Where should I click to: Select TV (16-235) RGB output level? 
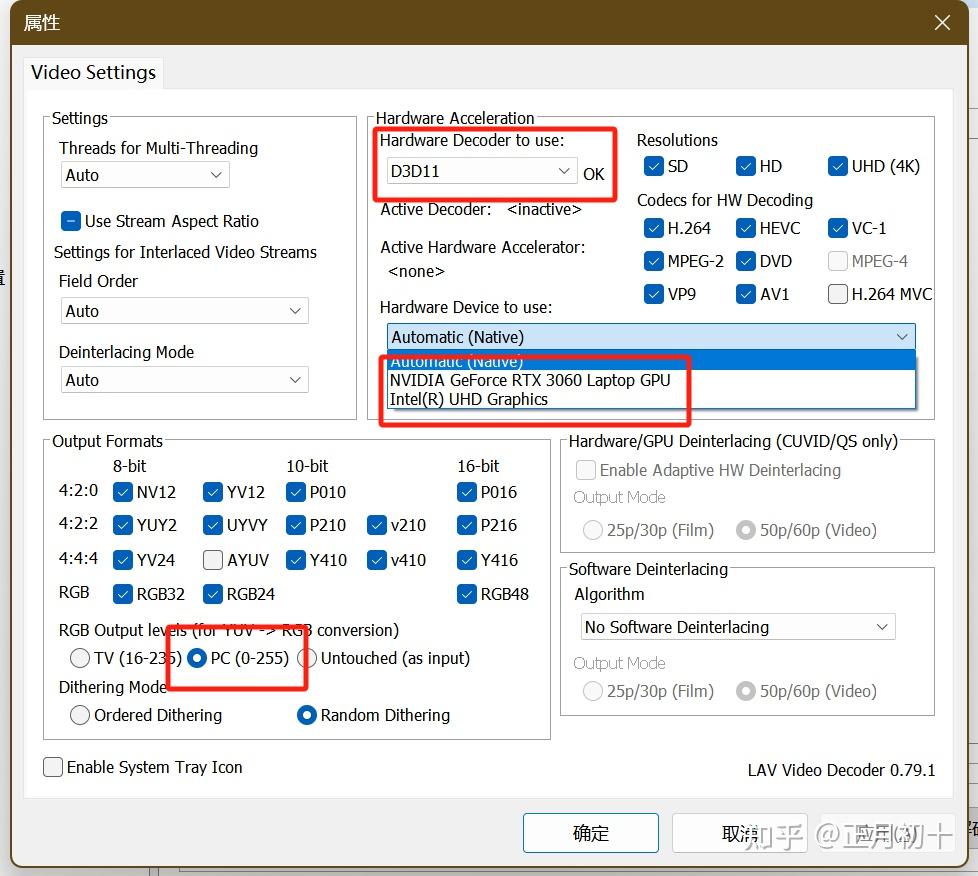point(80,658)
